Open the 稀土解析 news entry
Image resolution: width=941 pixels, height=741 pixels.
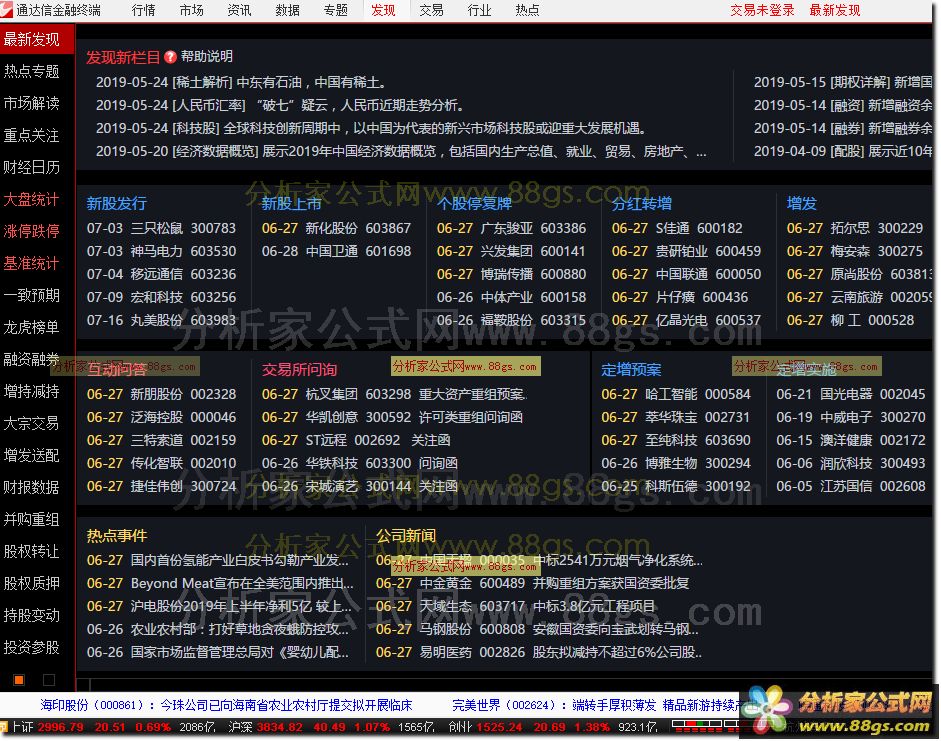[241, 82]
